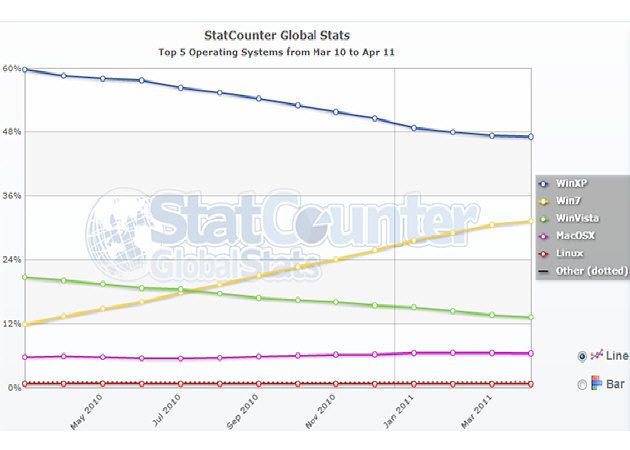Click the Linux legend marker icon
Viewport: 630px width, 450px height.
[x=545, y=253]
